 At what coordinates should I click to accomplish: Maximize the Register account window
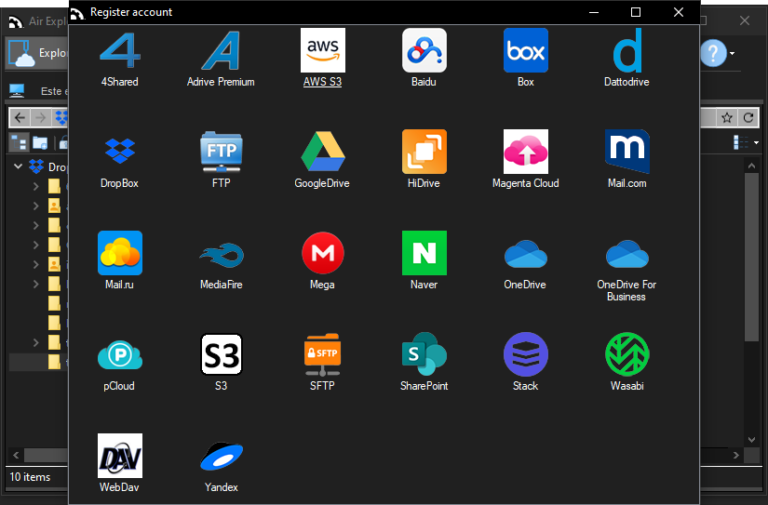pyautogui.click(x=636, y=12)
